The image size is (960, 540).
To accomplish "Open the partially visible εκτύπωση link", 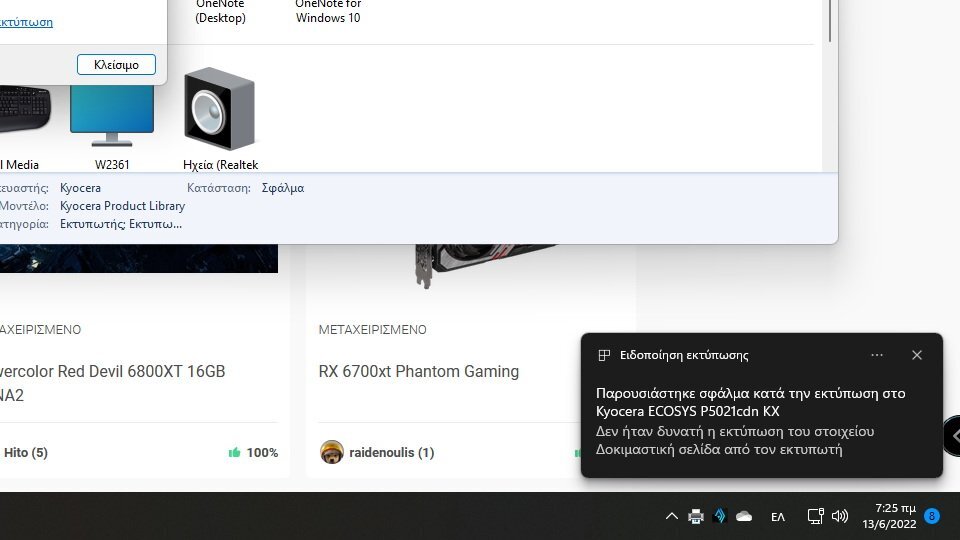I will 26,22.
